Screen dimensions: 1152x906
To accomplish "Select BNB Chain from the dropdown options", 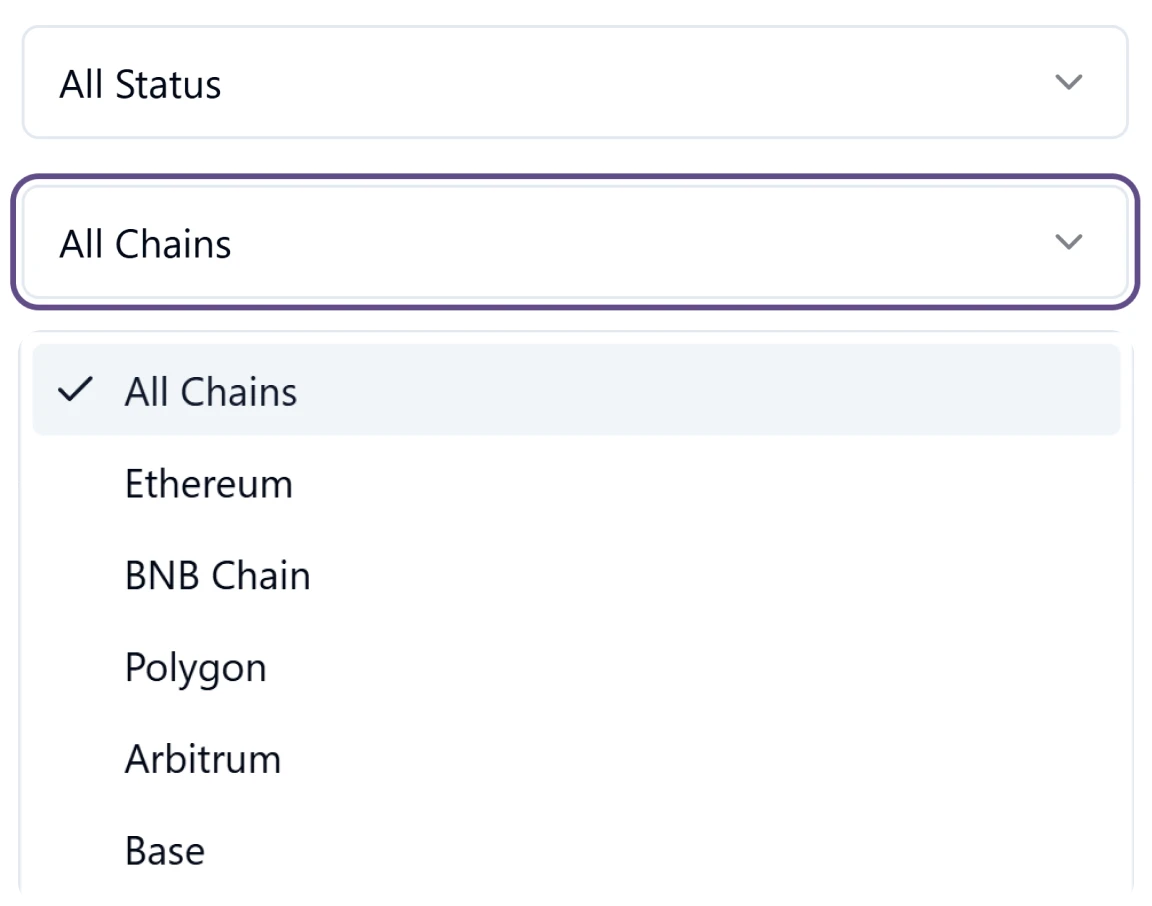I will (x=217, y=575).
